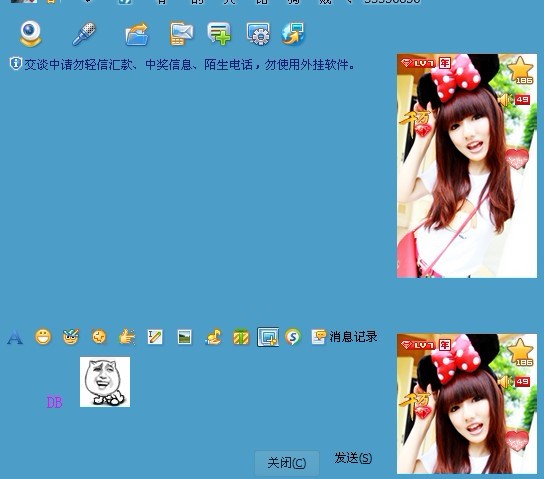Click the send SMS phone-mail icon
Viewport: 544px width, 479px height.
[181, 34]
